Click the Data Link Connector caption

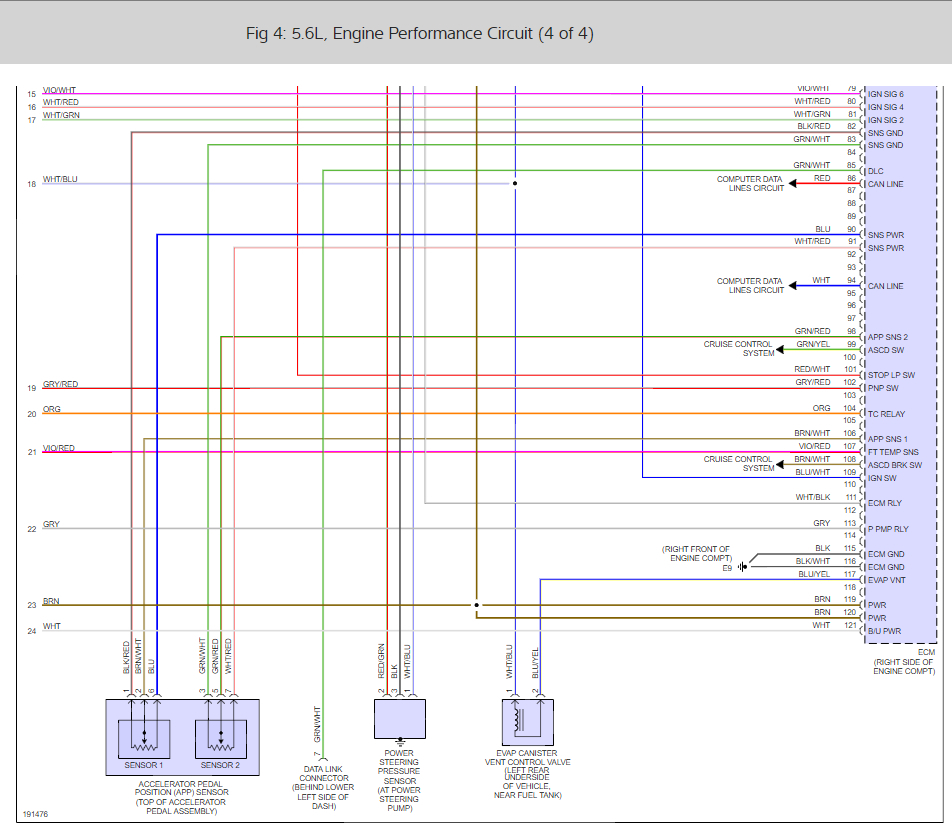click(324, 787)
